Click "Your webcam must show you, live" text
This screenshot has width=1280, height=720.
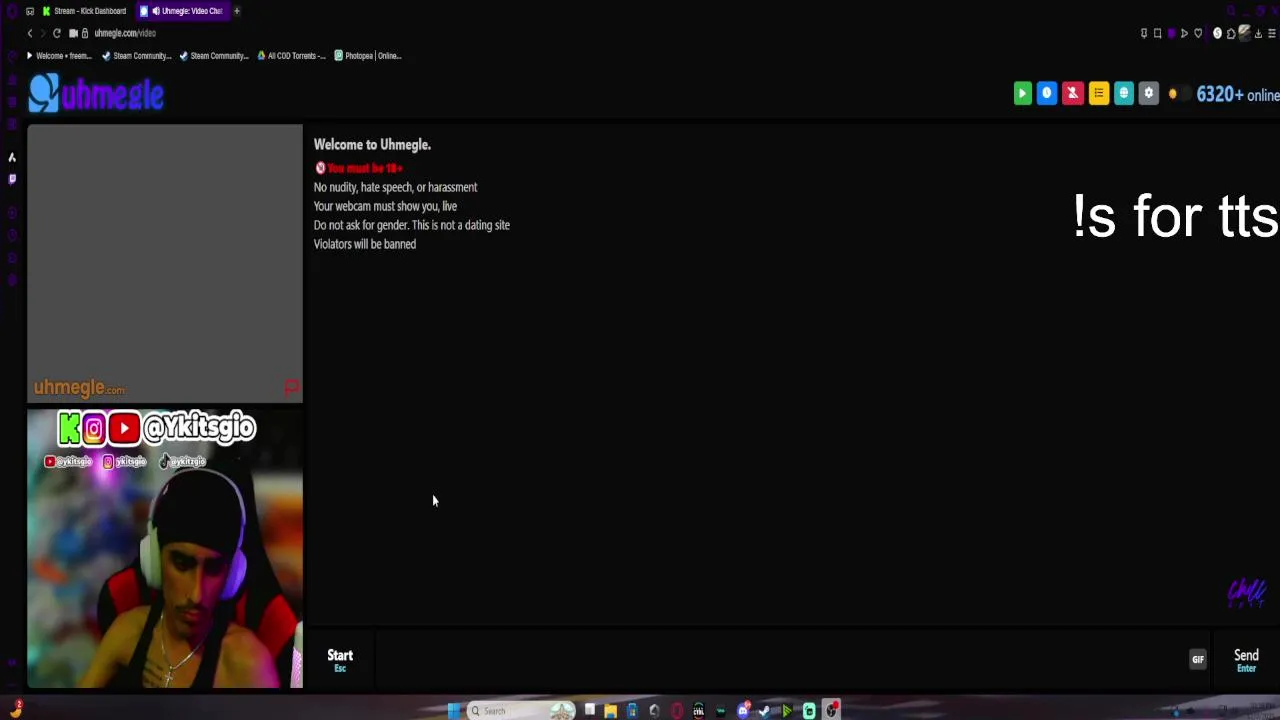pyautogui.click(x=385, y=206)
